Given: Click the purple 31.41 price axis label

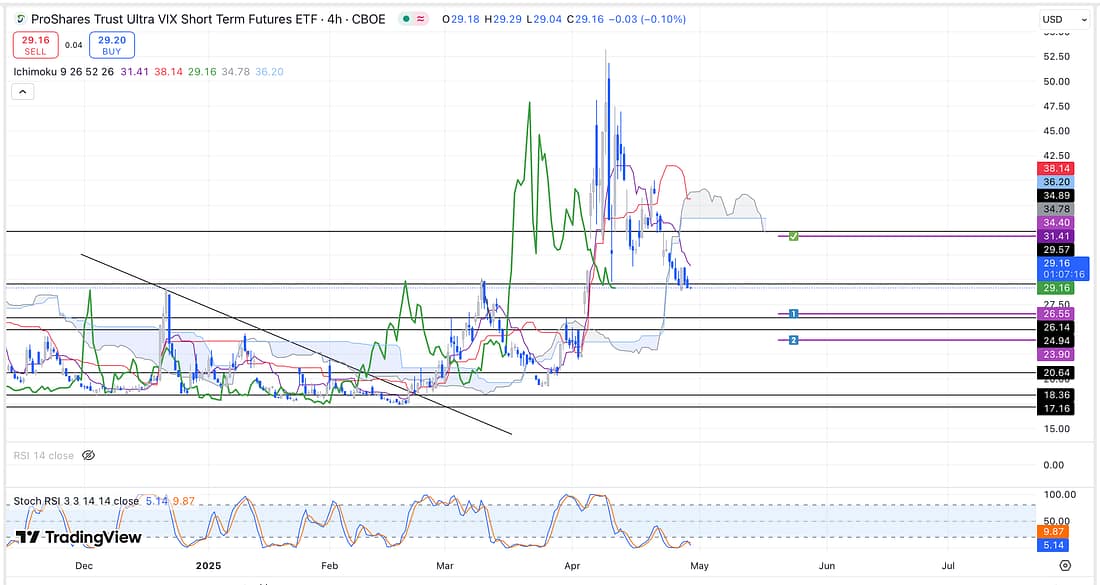Looking at the screenshot, I should (1059, 236).
